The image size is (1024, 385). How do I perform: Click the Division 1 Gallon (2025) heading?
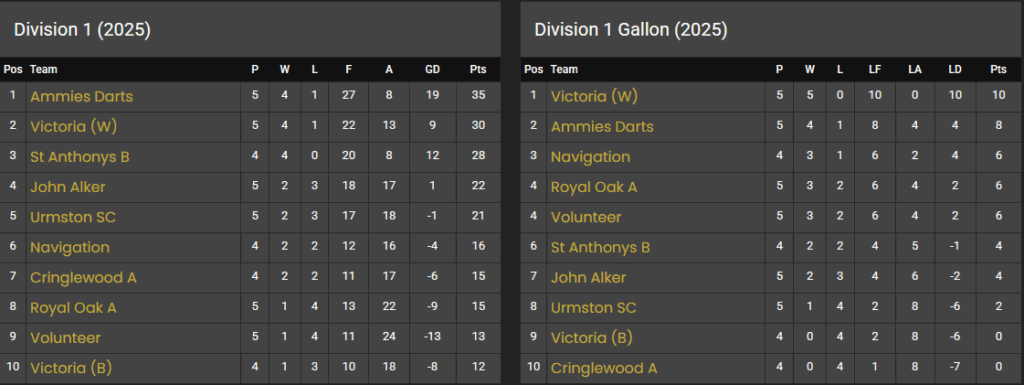point(631,30)
